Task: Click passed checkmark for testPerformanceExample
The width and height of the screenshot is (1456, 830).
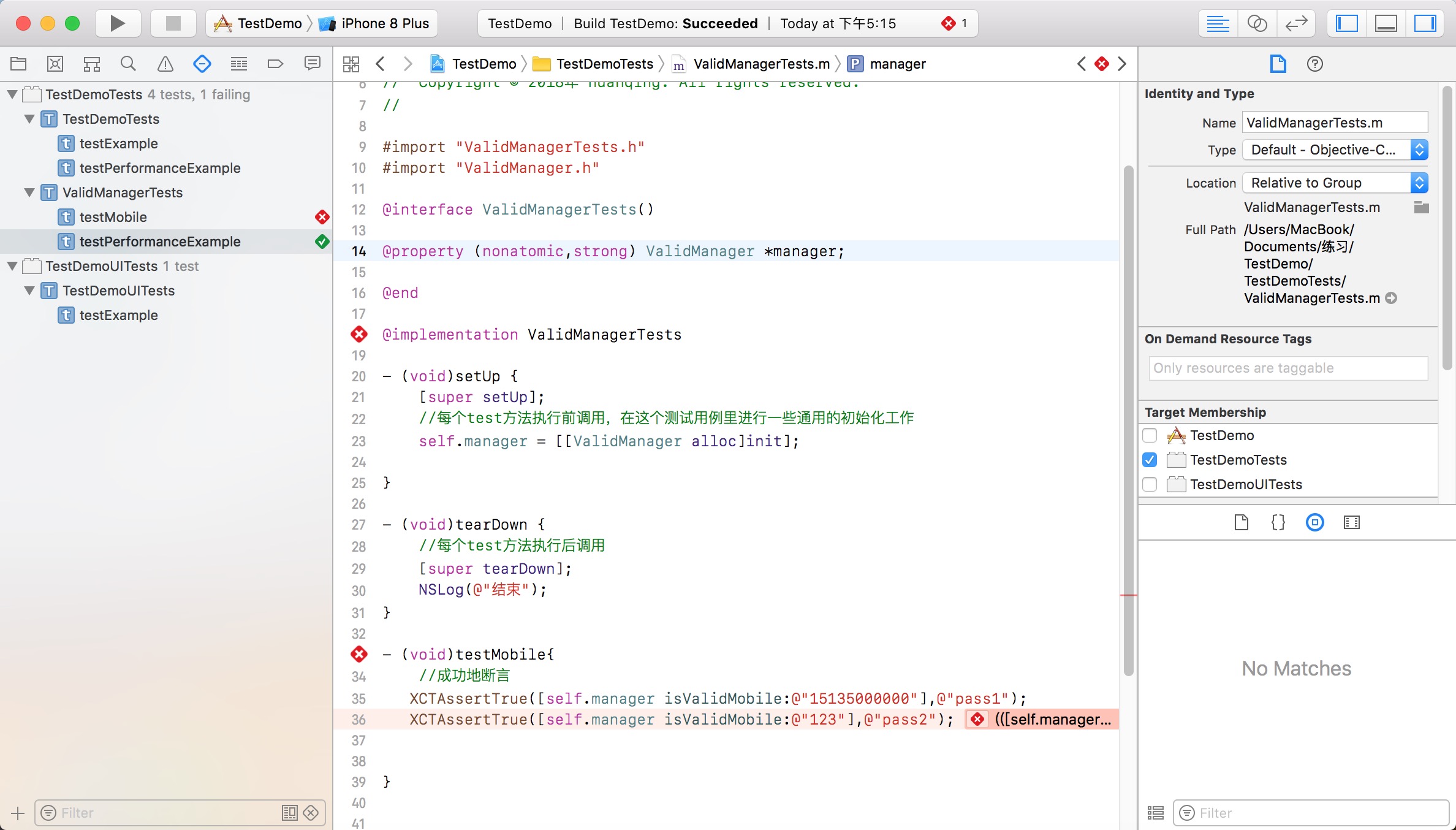Action: (322, 242)
